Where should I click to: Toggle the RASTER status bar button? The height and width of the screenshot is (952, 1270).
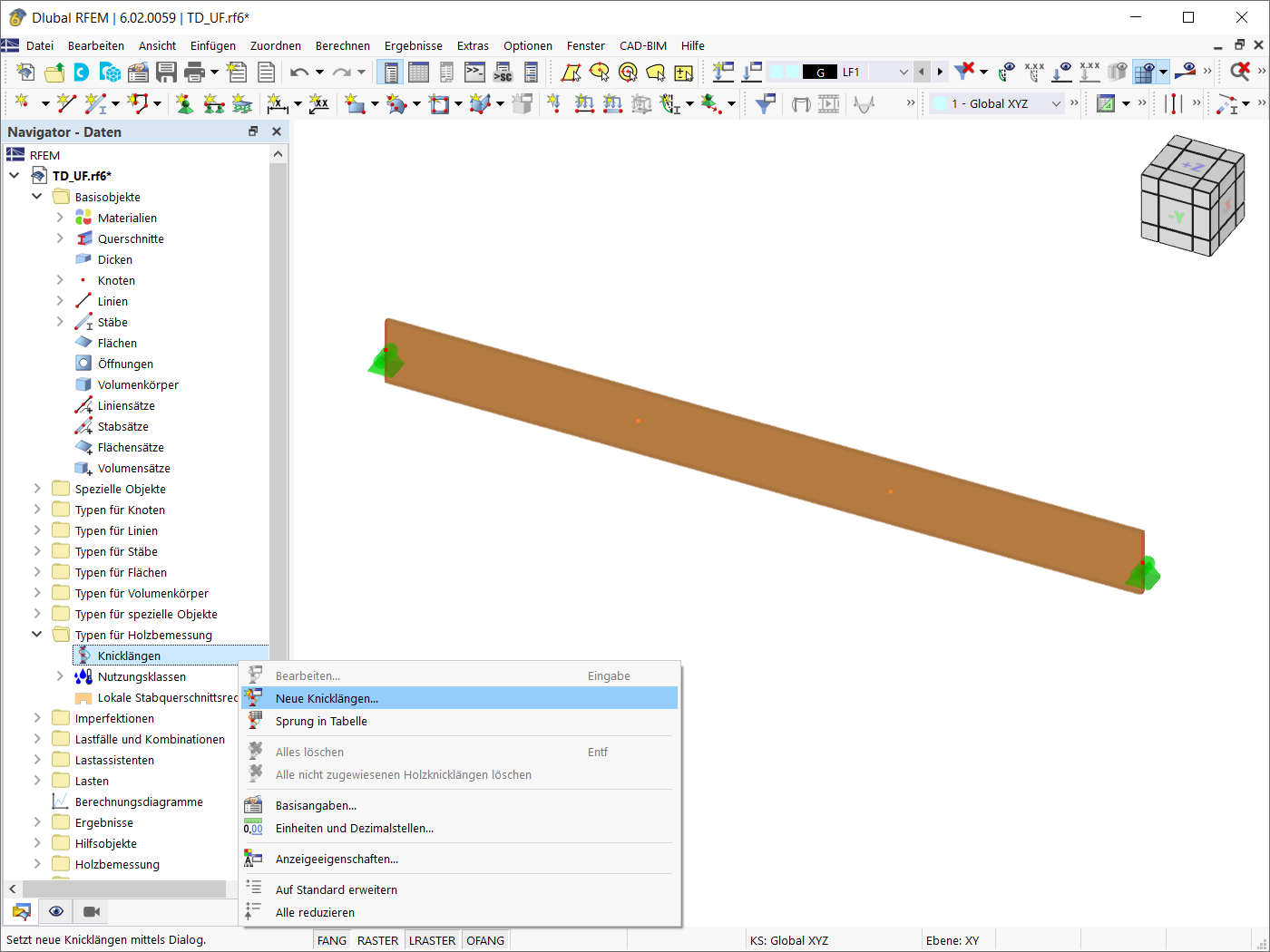tap(377, 940)
